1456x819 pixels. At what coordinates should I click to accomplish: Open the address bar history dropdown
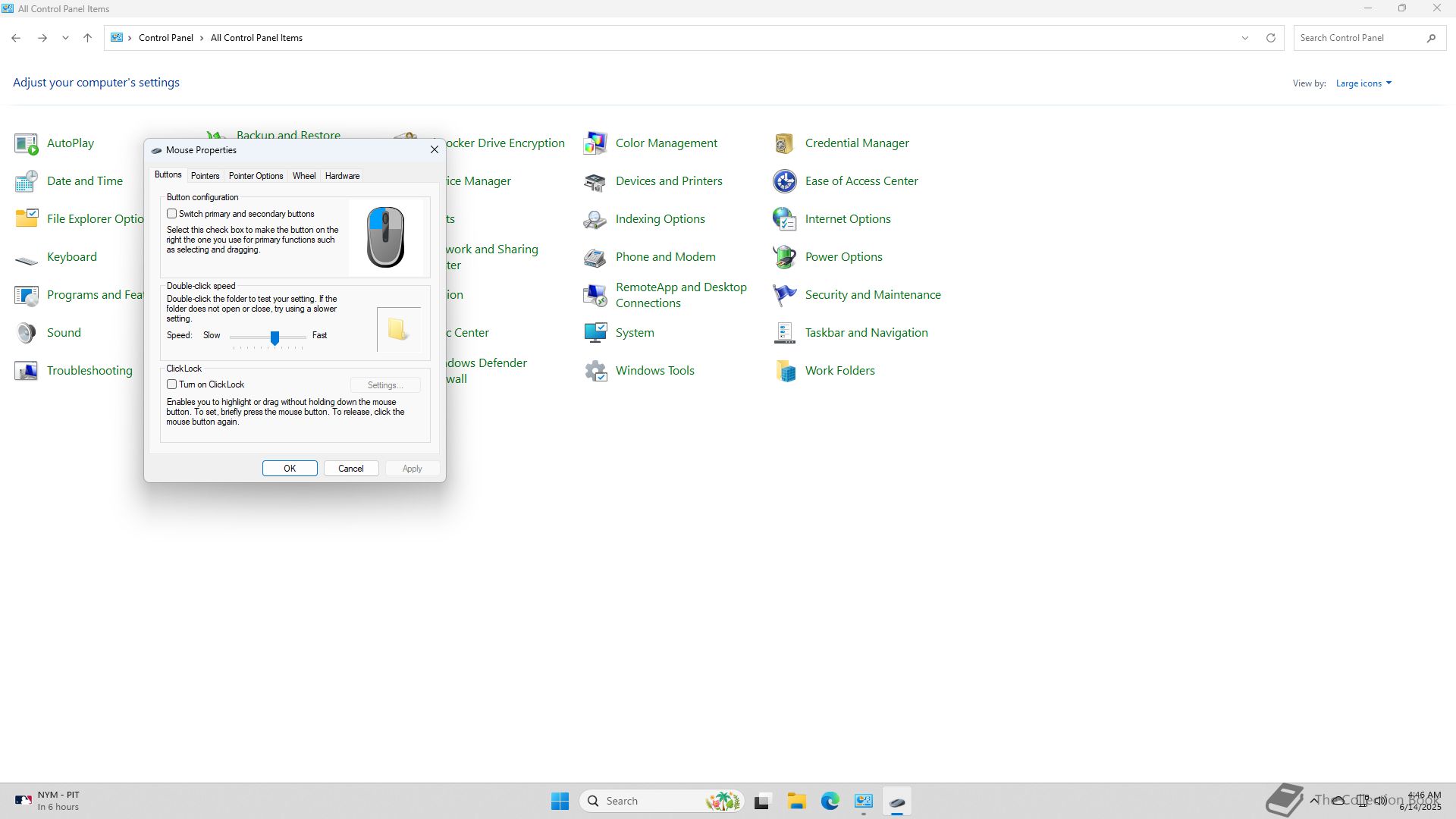[x=1244, y=38]
